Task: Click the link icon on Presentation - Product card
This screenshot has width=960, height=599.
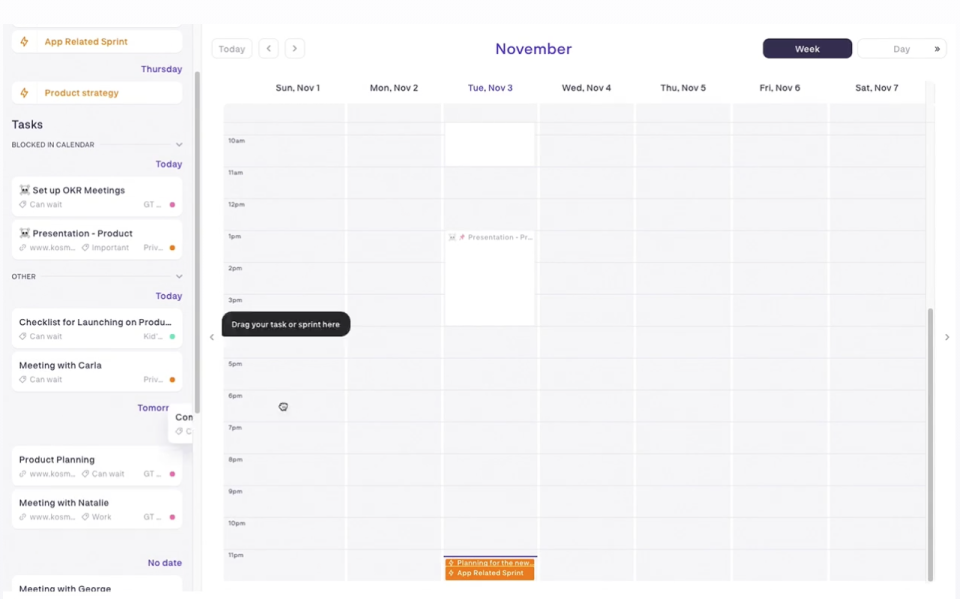Action: [22, 247]
